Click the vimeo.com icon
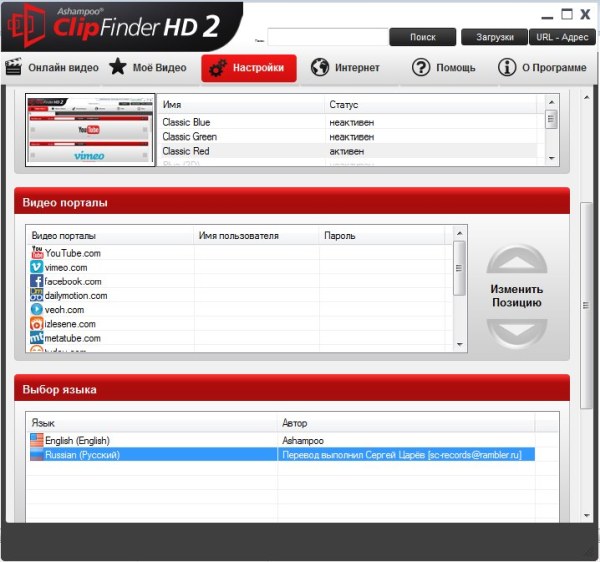The height and width of the screenshot is (562, 600). tap(37, 267)
